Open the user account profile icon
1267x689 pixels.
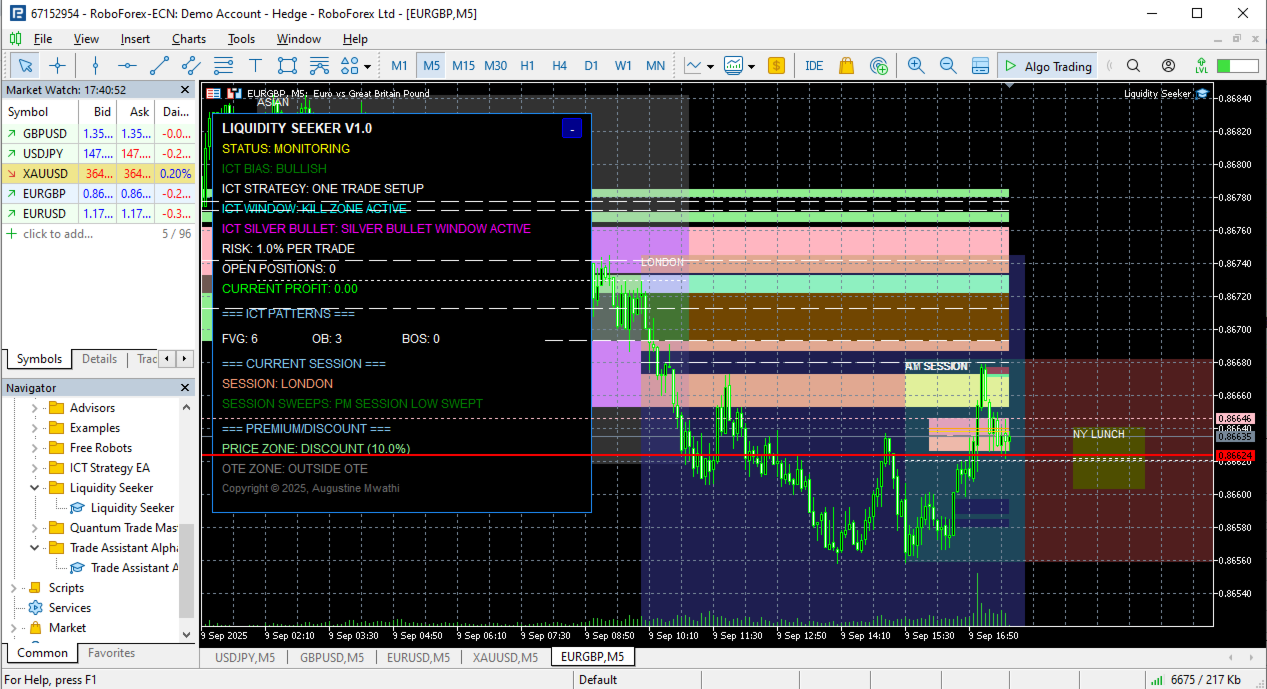click(1168, 66)
